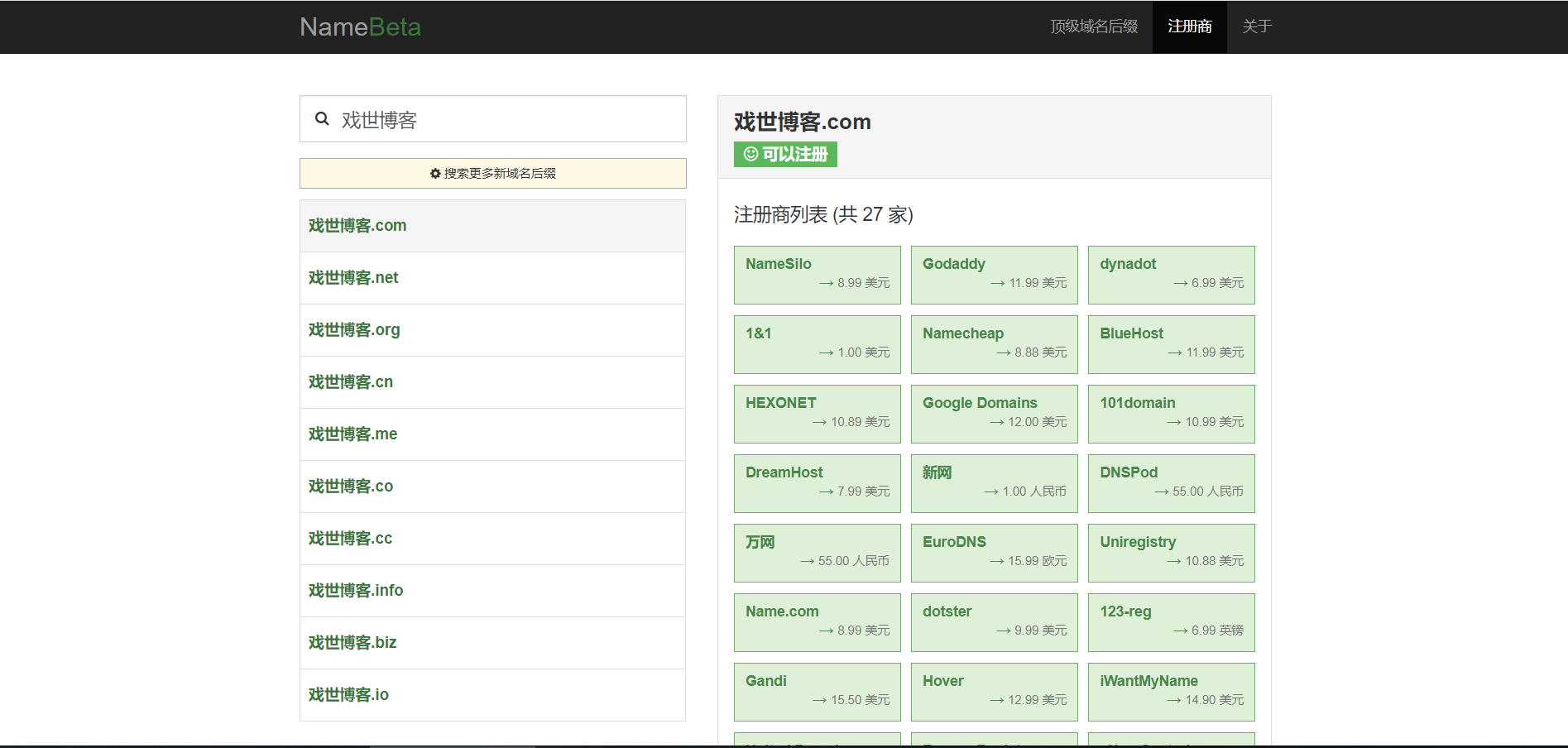Open the 万网 registrar card

(818, 553)
